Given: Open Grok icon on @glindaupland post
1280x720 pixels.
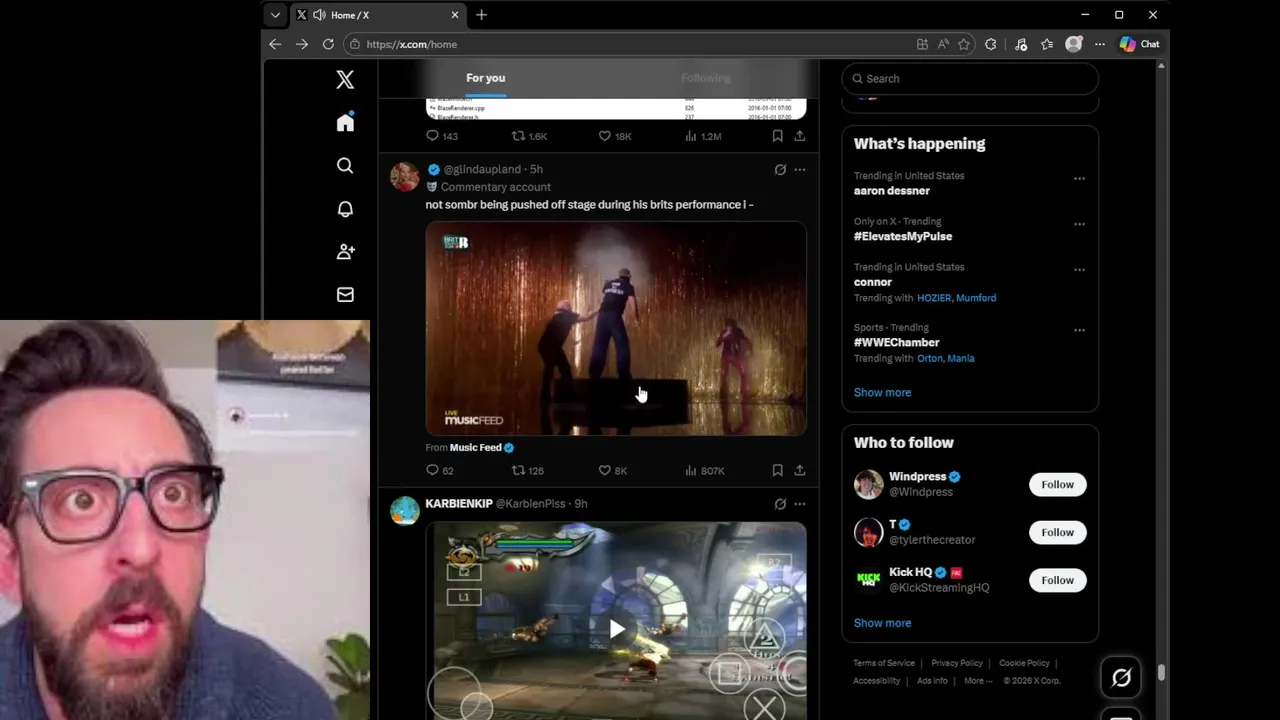Looking at the screenshot, I should (x=780, y=170).
